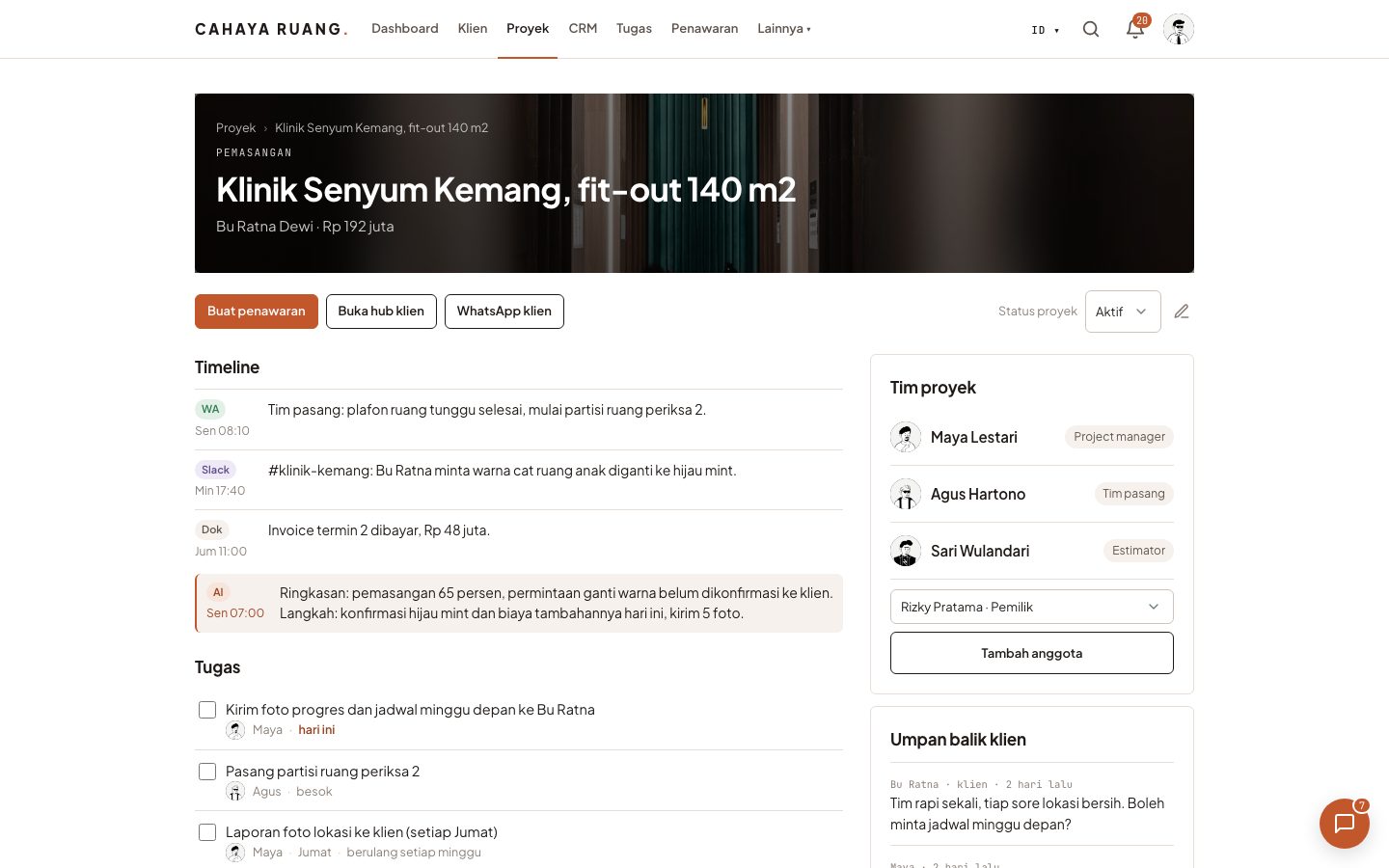Open notifications bell with 20 badge
Viewport: 1389px width, 868px height.
tap(1135, 29)
